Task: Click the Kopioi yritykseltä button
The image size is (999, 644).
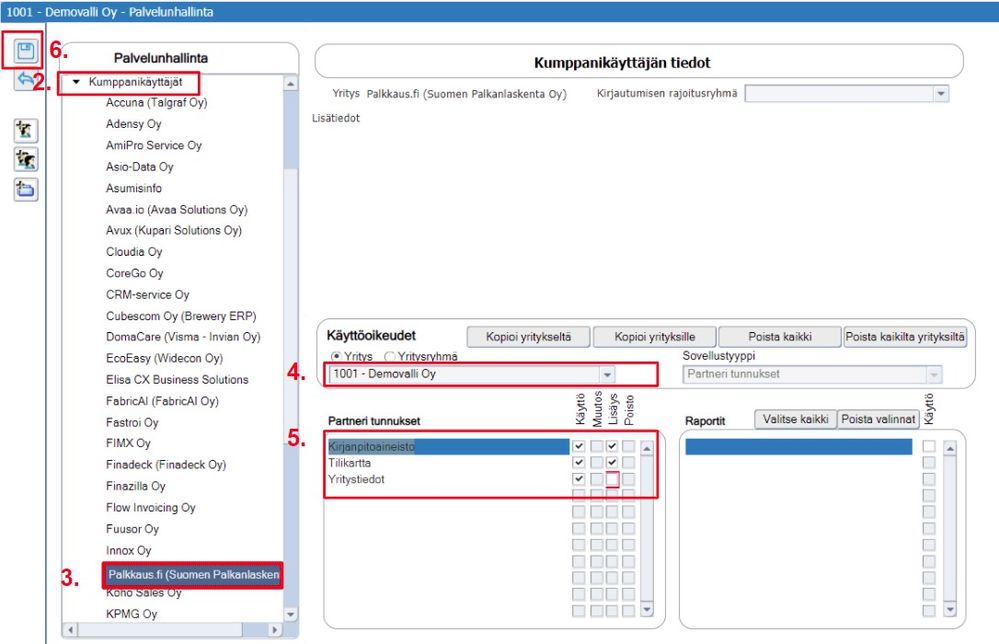Action: (528, 336)
